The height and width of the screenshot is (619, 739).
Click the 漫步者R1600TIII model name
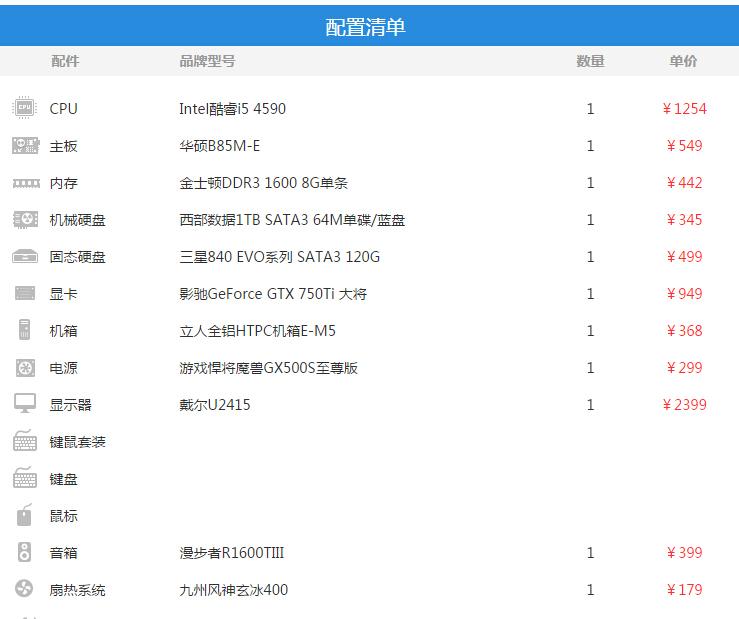point(231,553)
